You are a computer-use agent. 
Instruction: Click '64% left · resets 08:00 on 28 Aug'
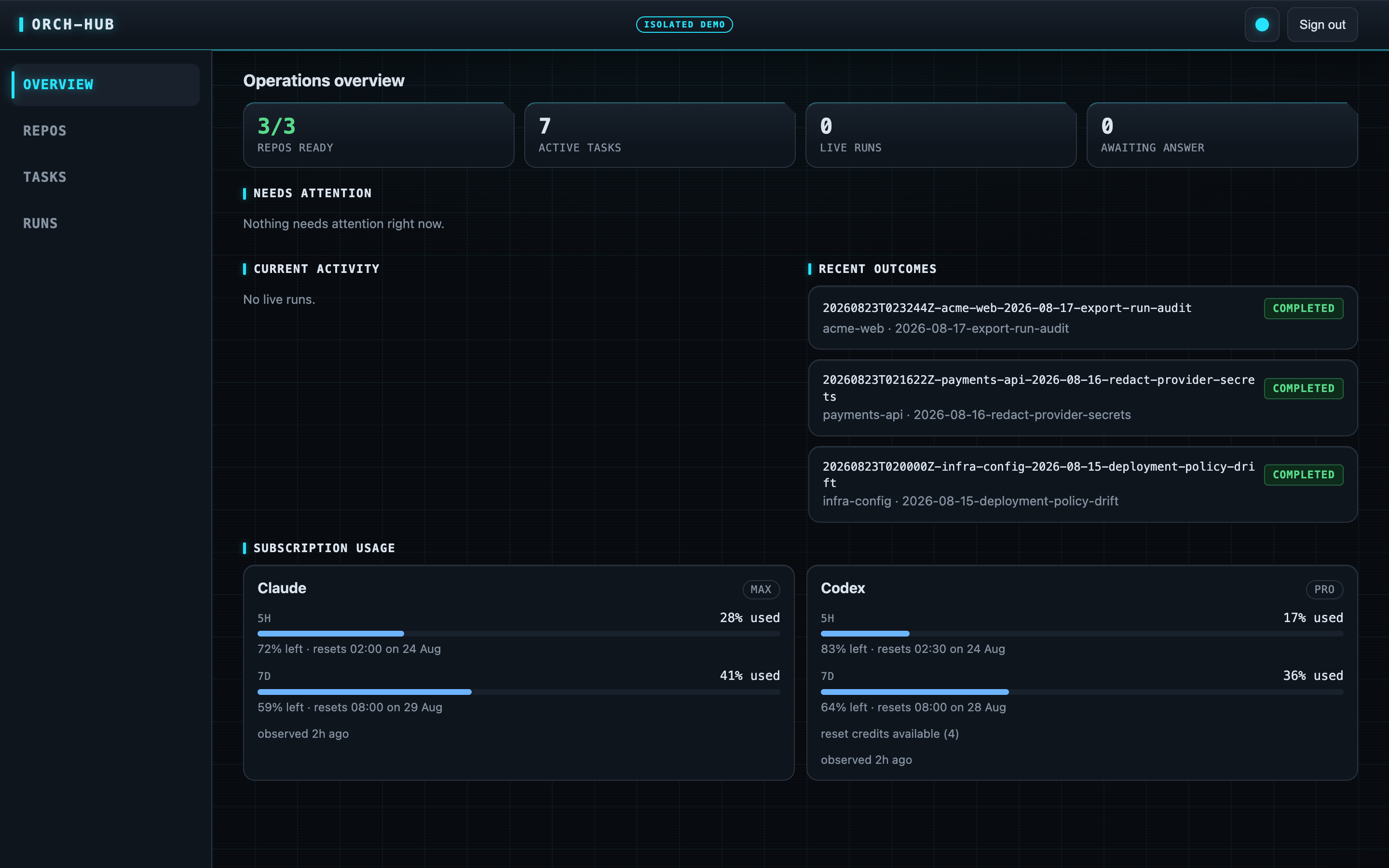pyautogui.click(x=913, y=707)
